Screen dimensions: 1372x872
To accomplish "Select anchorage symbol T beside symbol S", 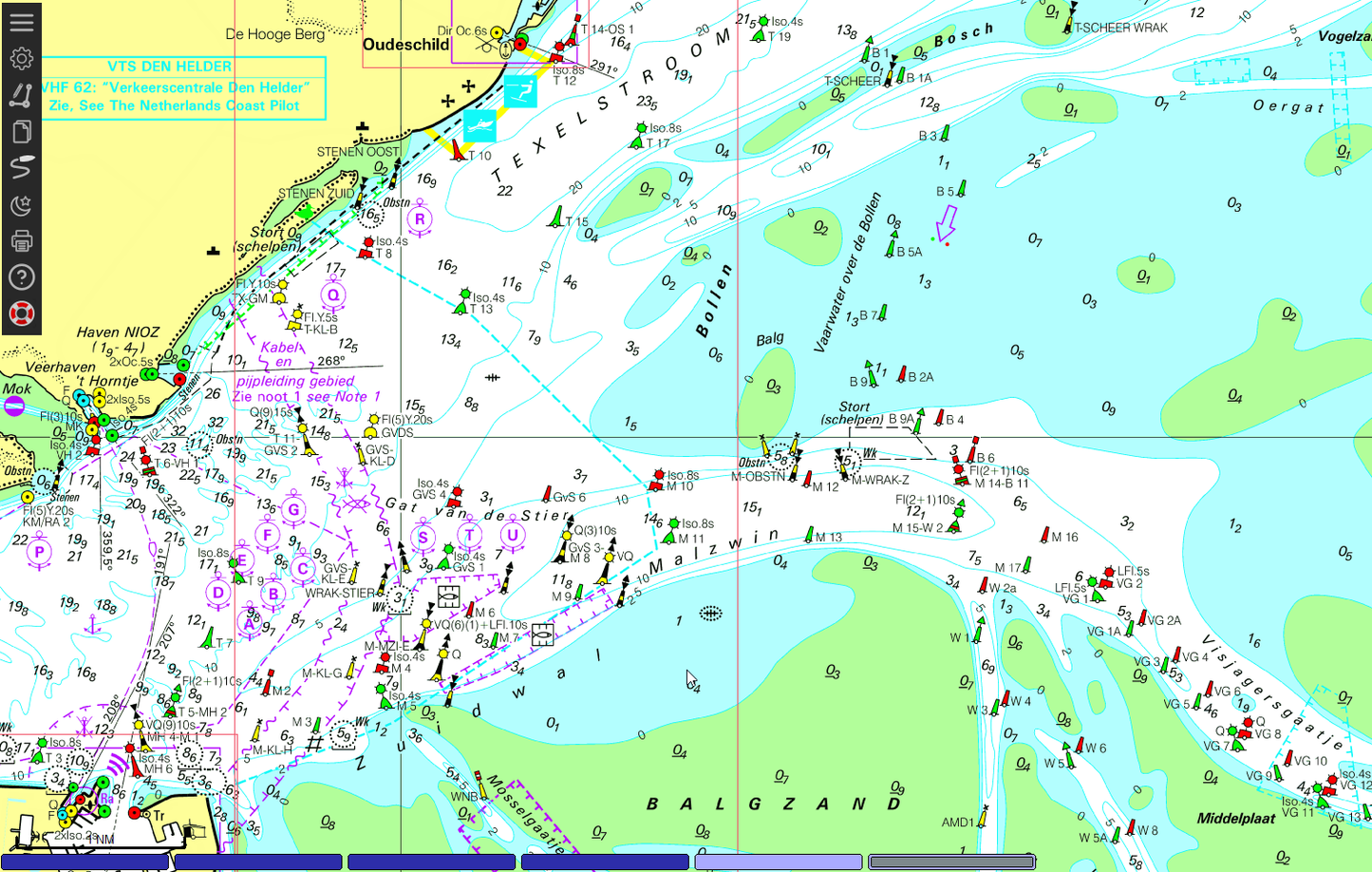I will [x=469, y=536].
